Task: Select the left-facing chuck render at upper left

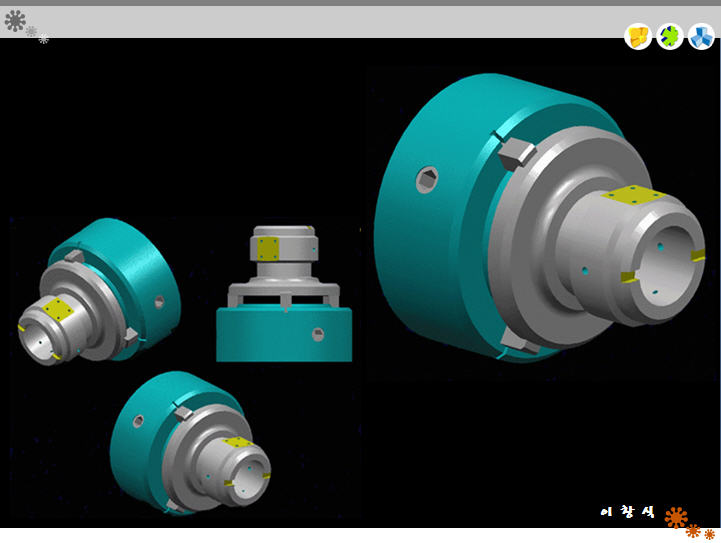Action: pyautogui.click(x=99, y=292)
